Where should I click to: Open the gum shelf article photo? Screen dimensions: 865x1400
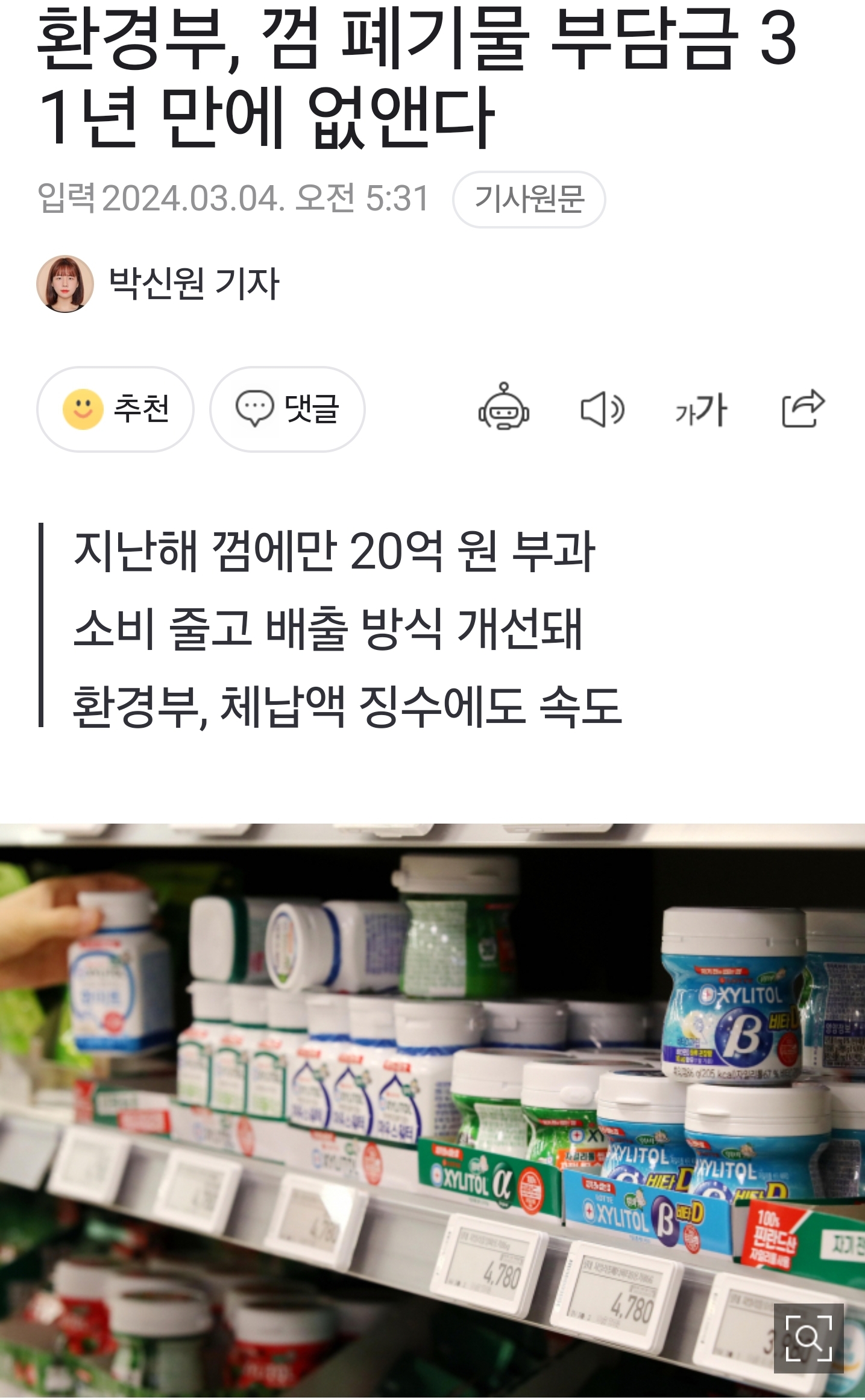point(432,1111)
